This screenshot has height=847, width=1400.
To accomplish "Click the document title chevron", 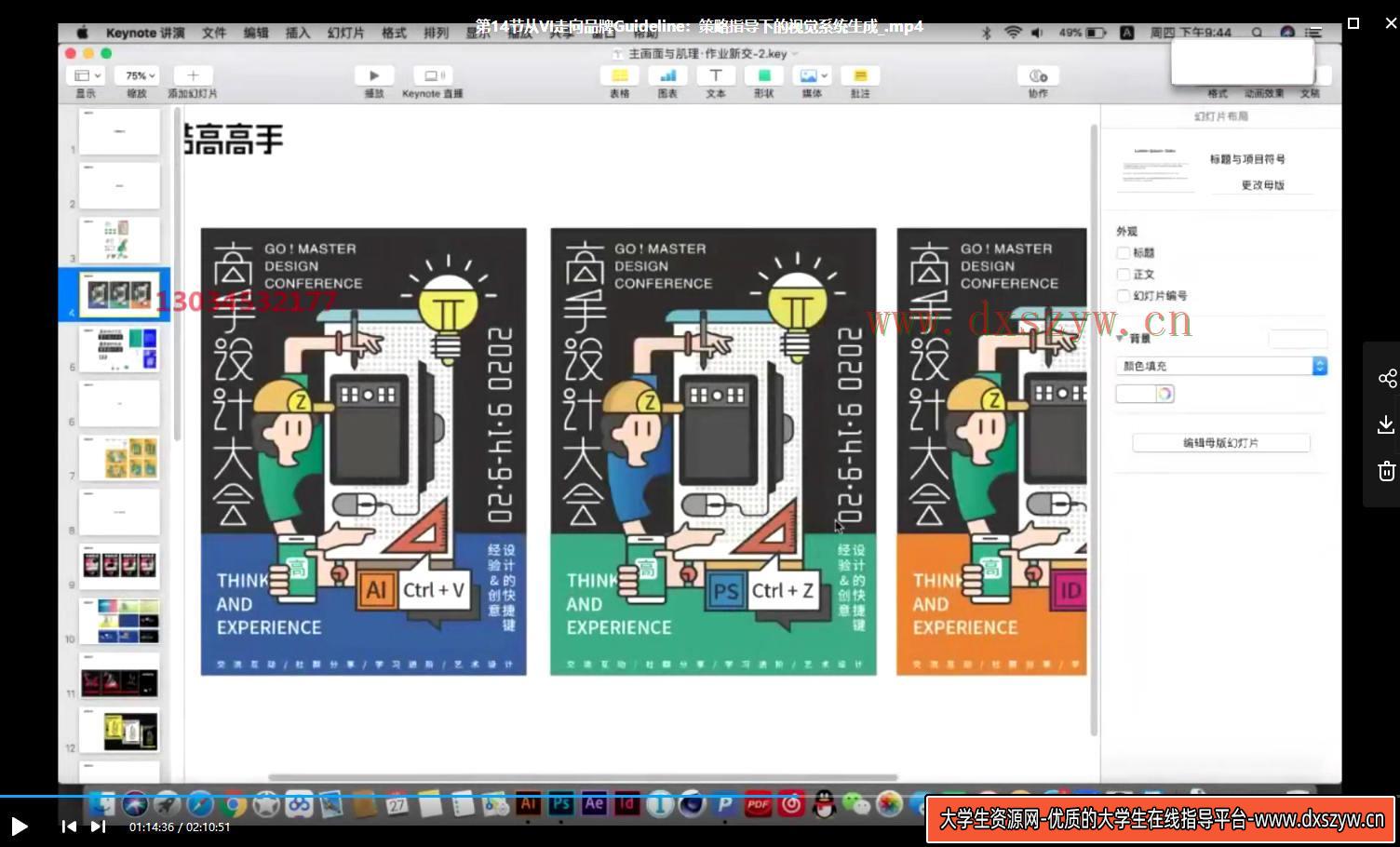I will coord(794,54).
